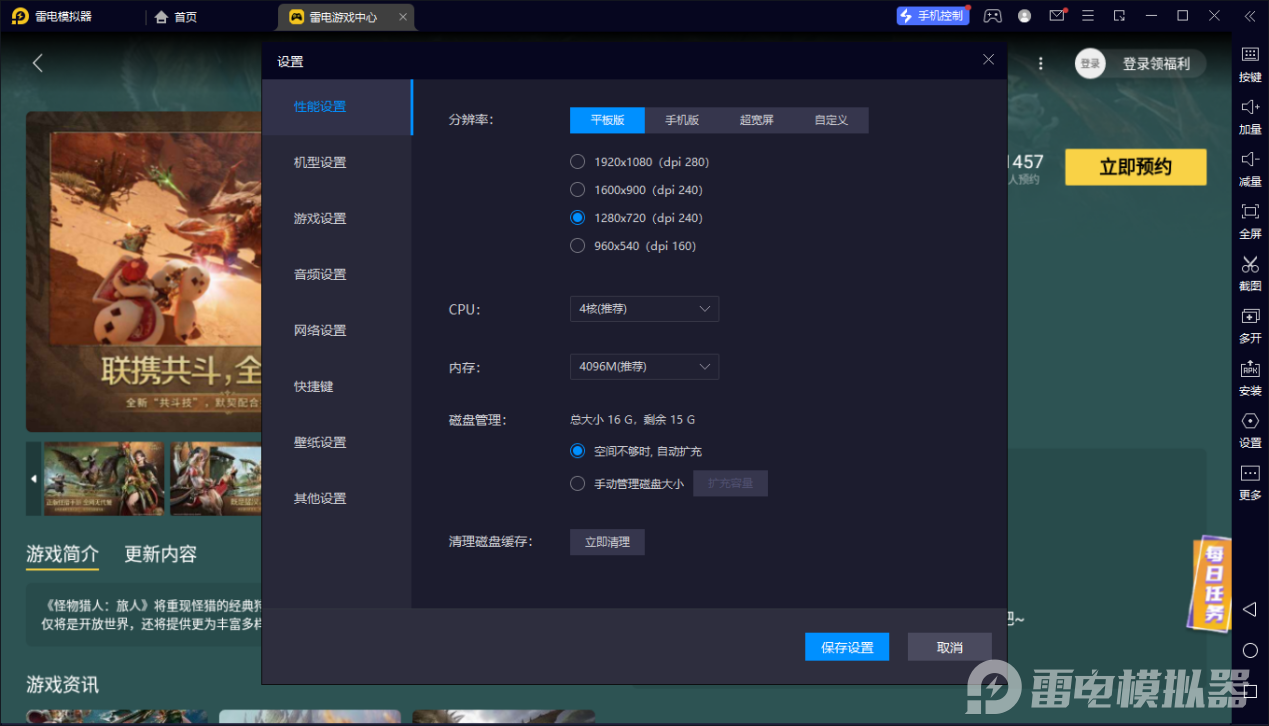The image size is (1269, 726).
Task: Open first game screenshot thumbnail
Action: (x=103, y=479)
